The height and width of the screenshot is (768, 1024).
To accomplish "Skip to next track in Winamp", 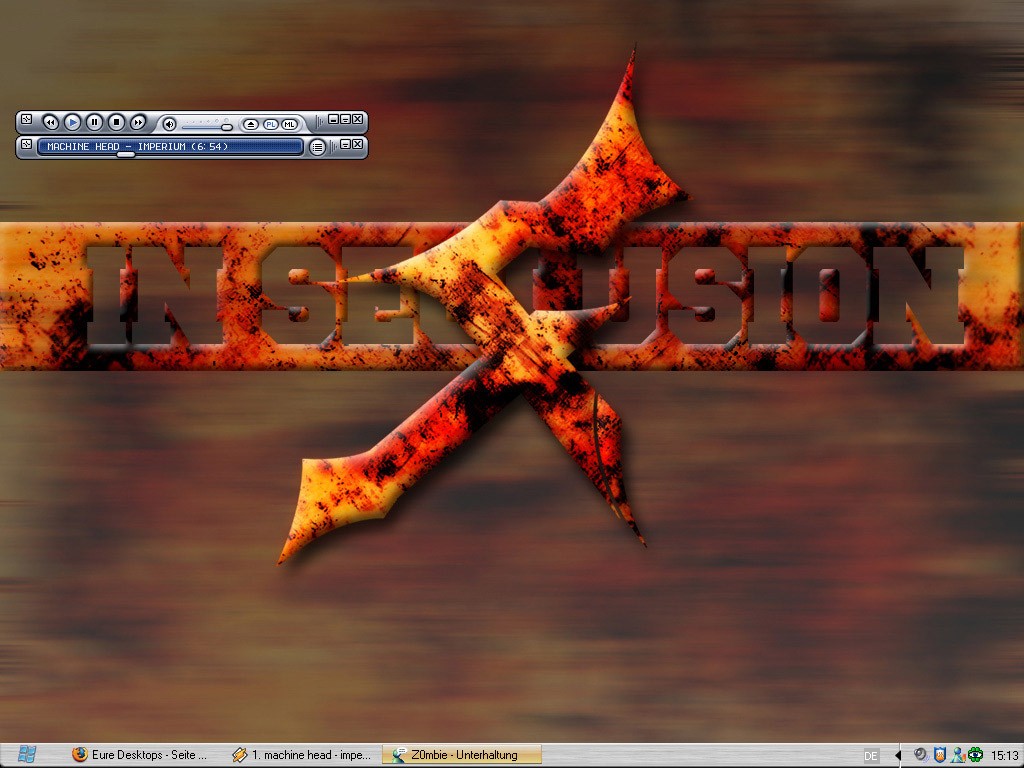I will point(138,122).
